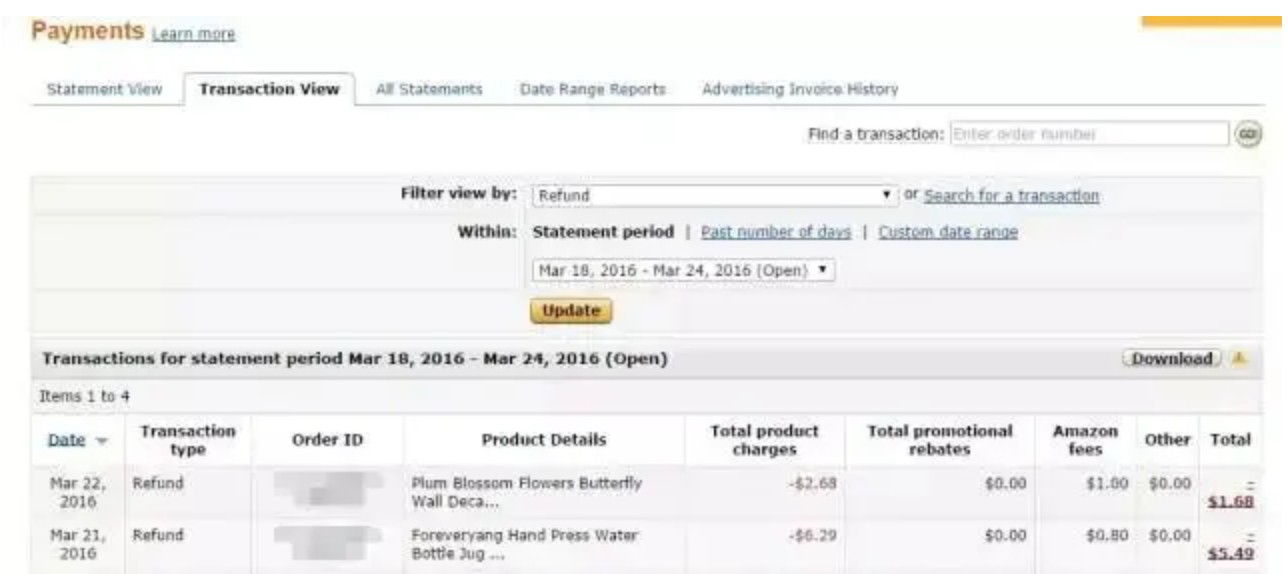The image size is (1288, 574).
Task: Click the Find a transaction order field
Action: pyautogui.click(x=1088, y=134)
